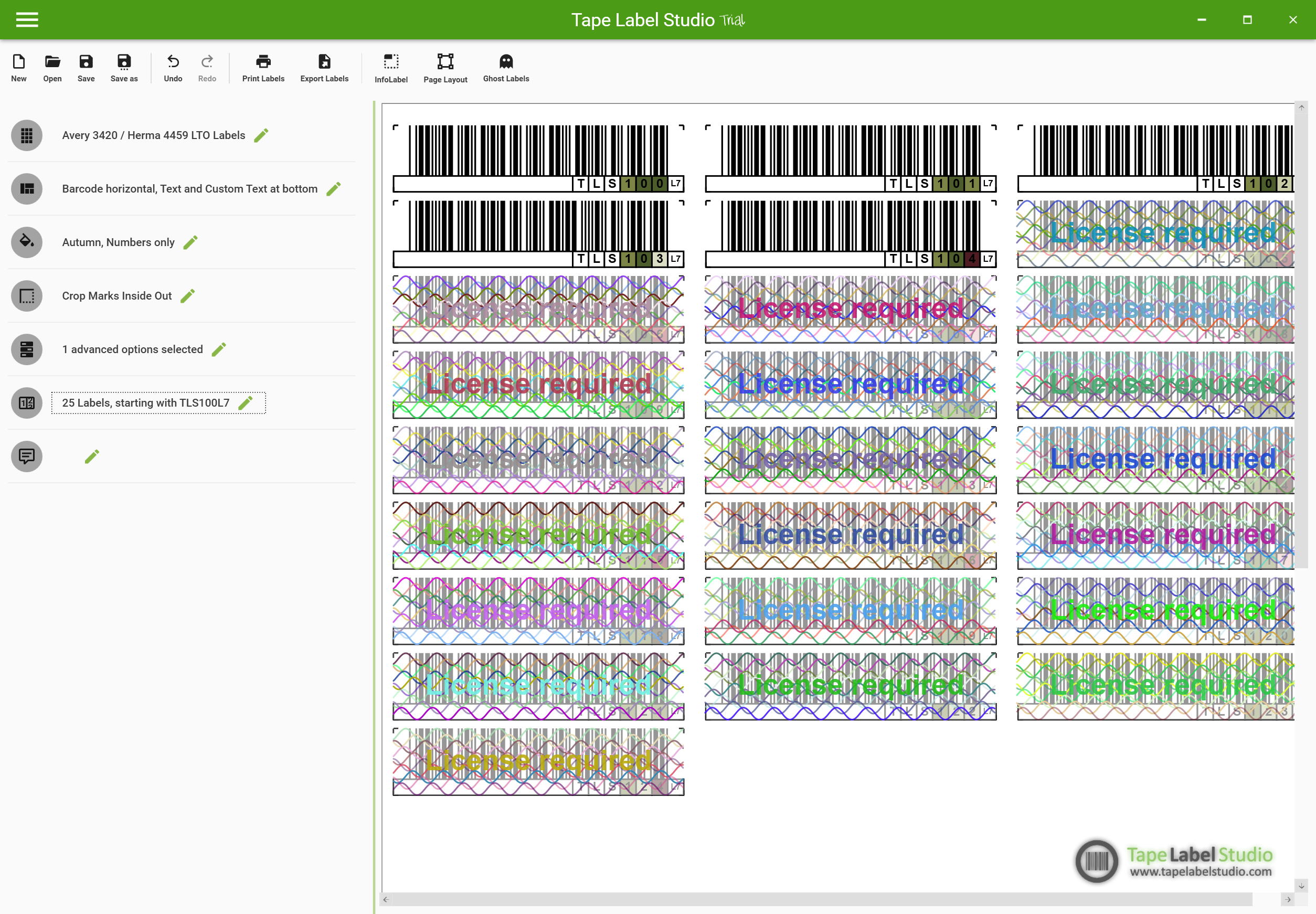Undo the last change
Viewport: 1316px width, 914px height.
[173, 69]
